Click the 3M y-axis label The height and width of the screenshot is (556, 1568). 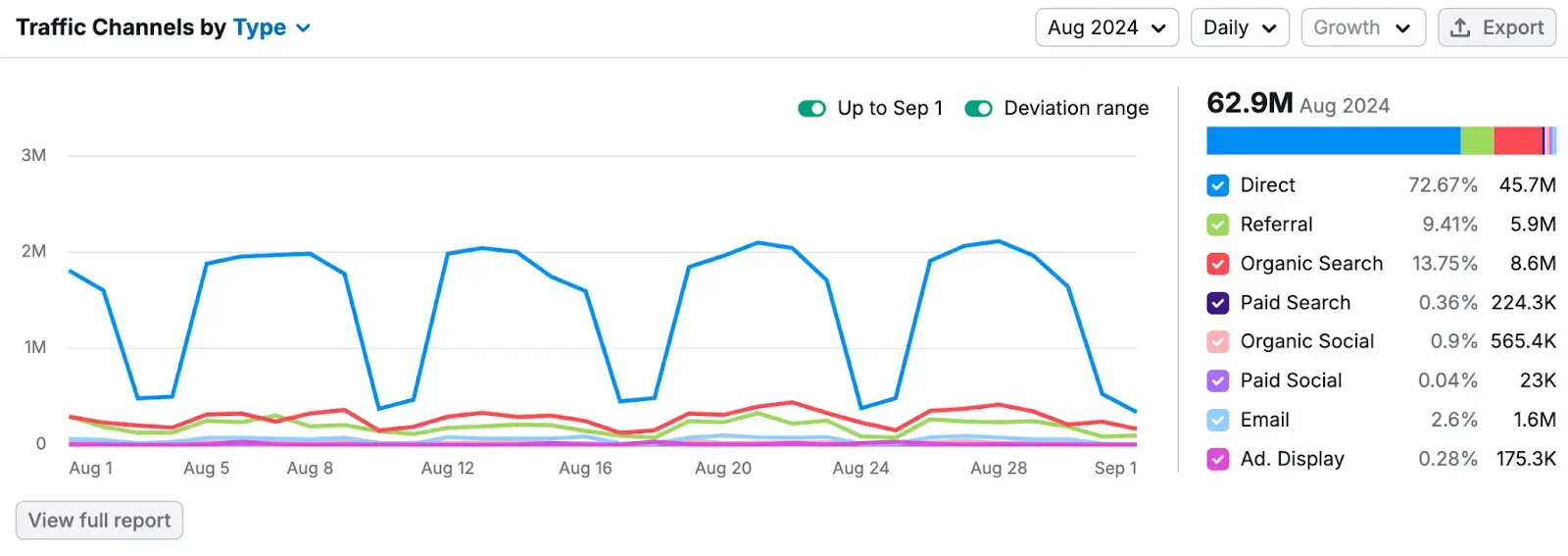(x=33, y=156)
